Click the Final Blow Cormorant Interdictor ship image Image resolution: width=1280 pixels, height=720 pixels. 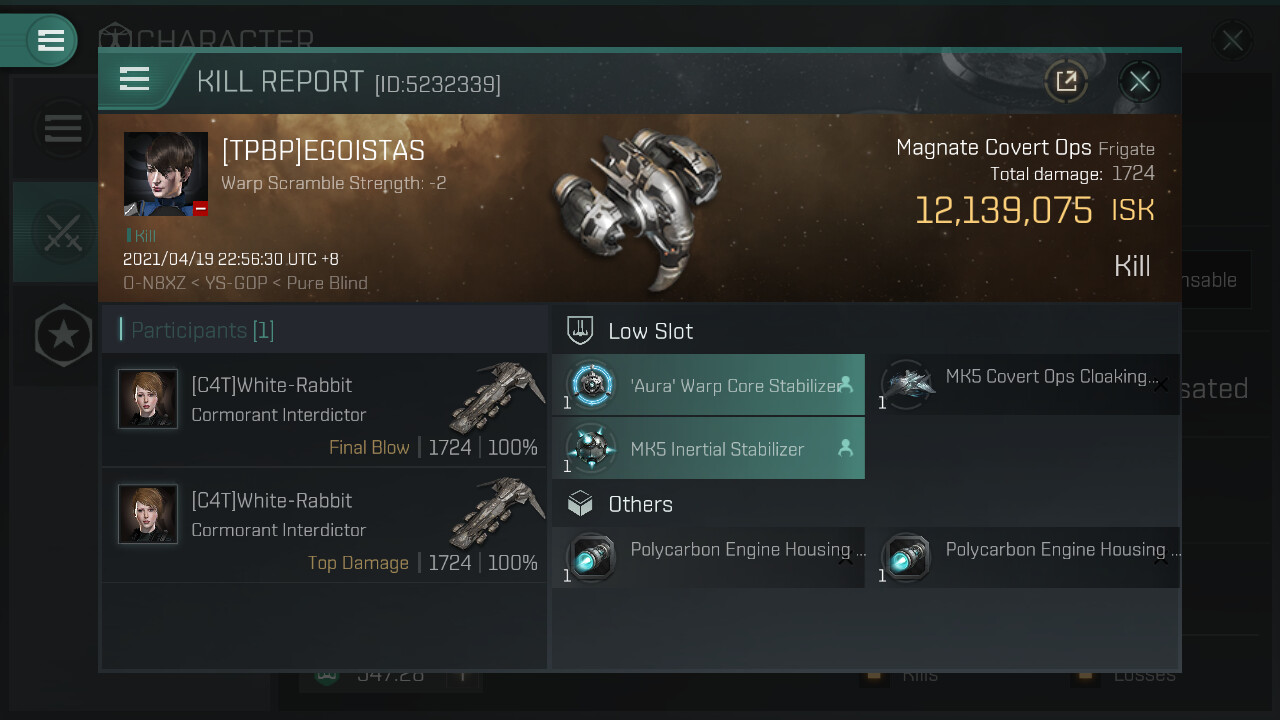click(496, 397)
